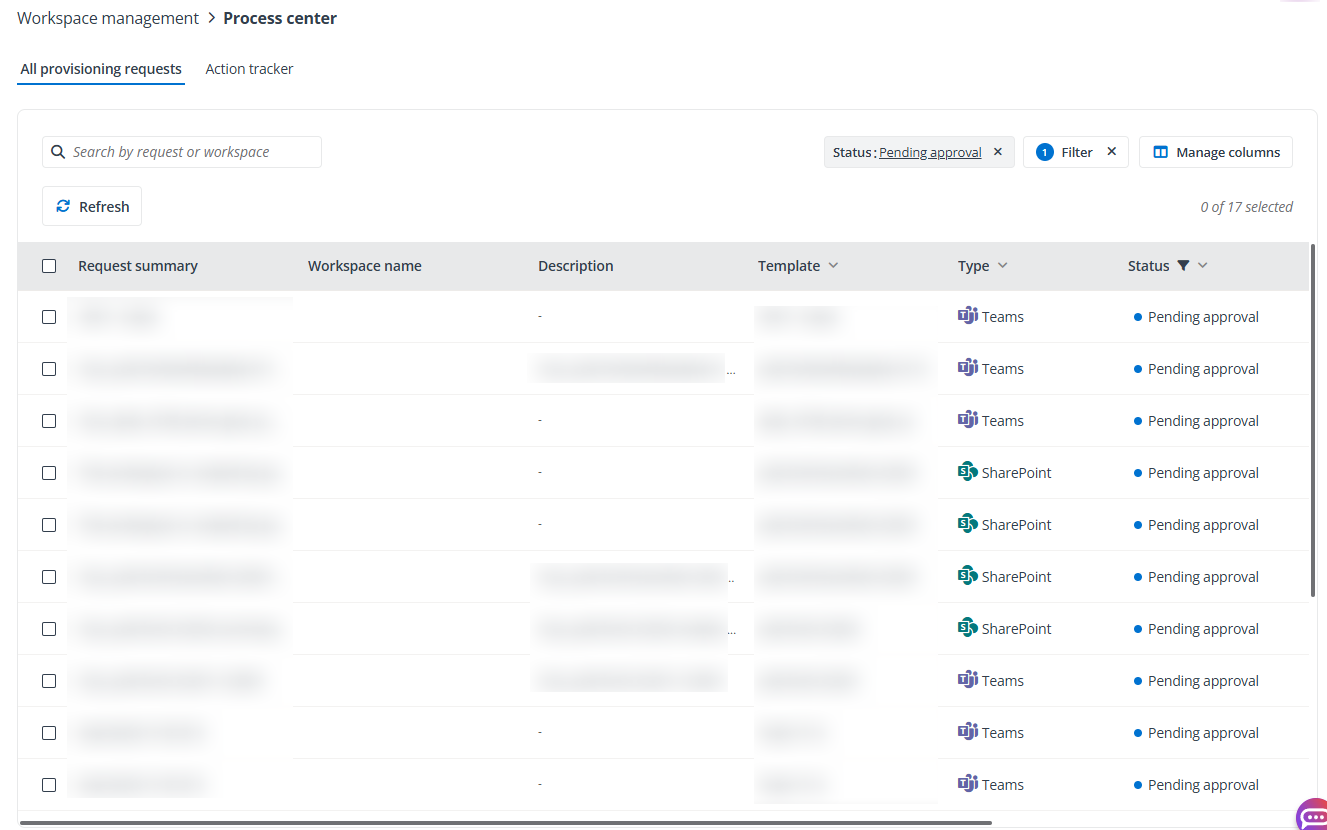The height and width of the screenshot is (830, 1327).
Task: Click the Refresh icon
Action: [x=65, y=205]
